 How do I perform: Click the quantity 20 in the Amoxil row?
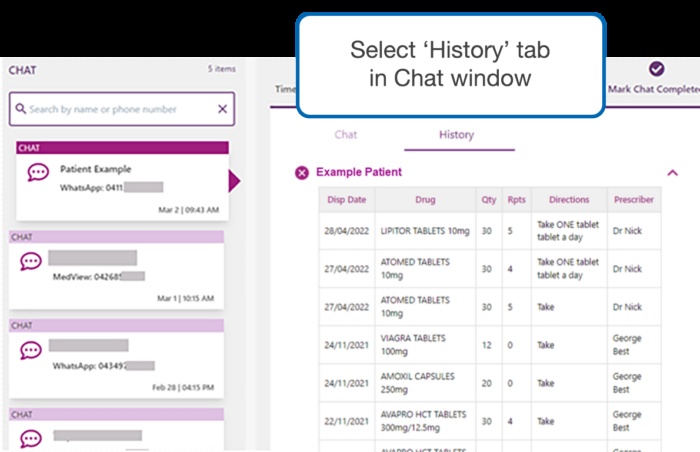pyautogui.click(x=487, y=383)
